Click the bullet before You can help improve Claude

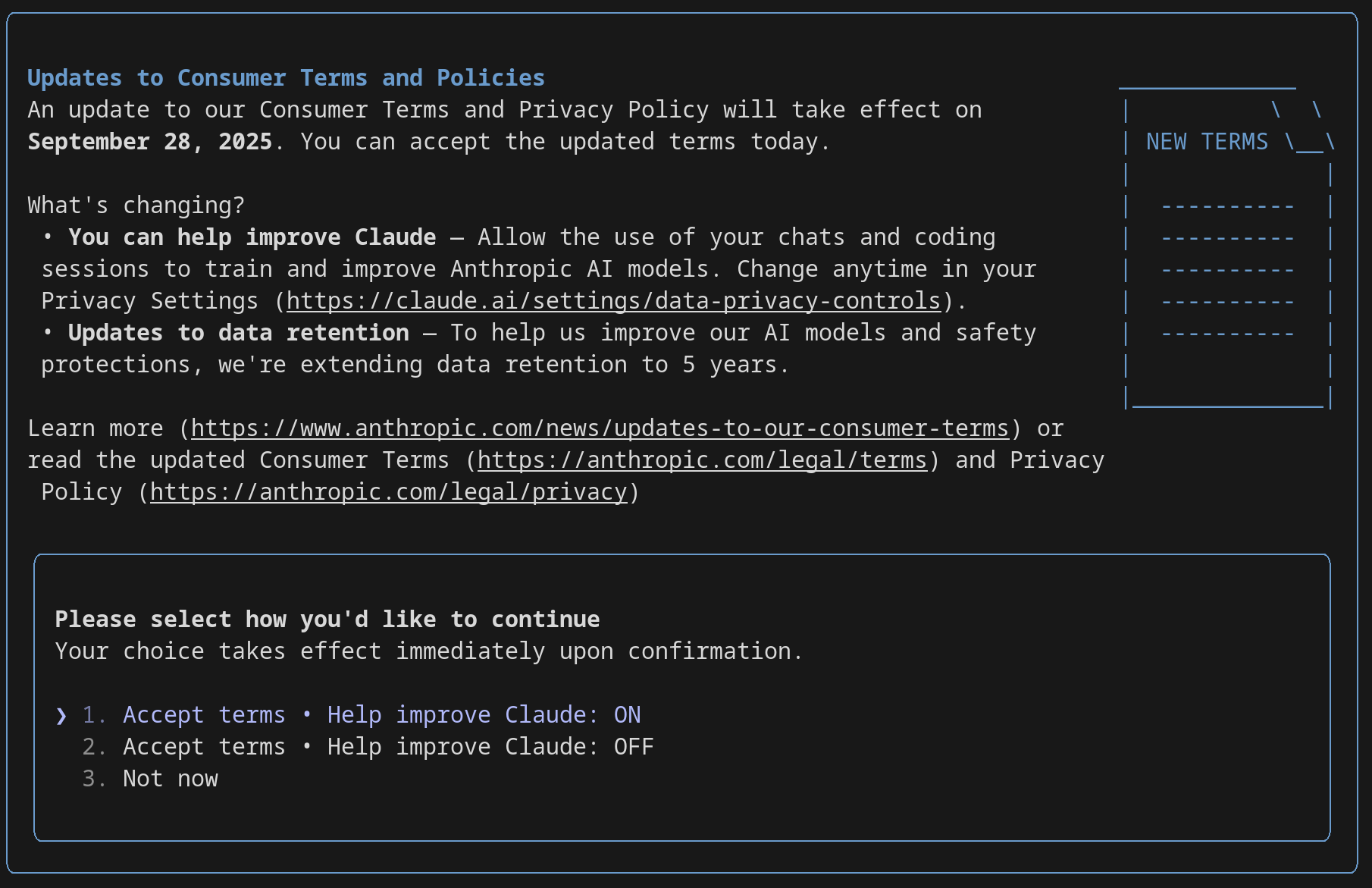tap(48, 237)
